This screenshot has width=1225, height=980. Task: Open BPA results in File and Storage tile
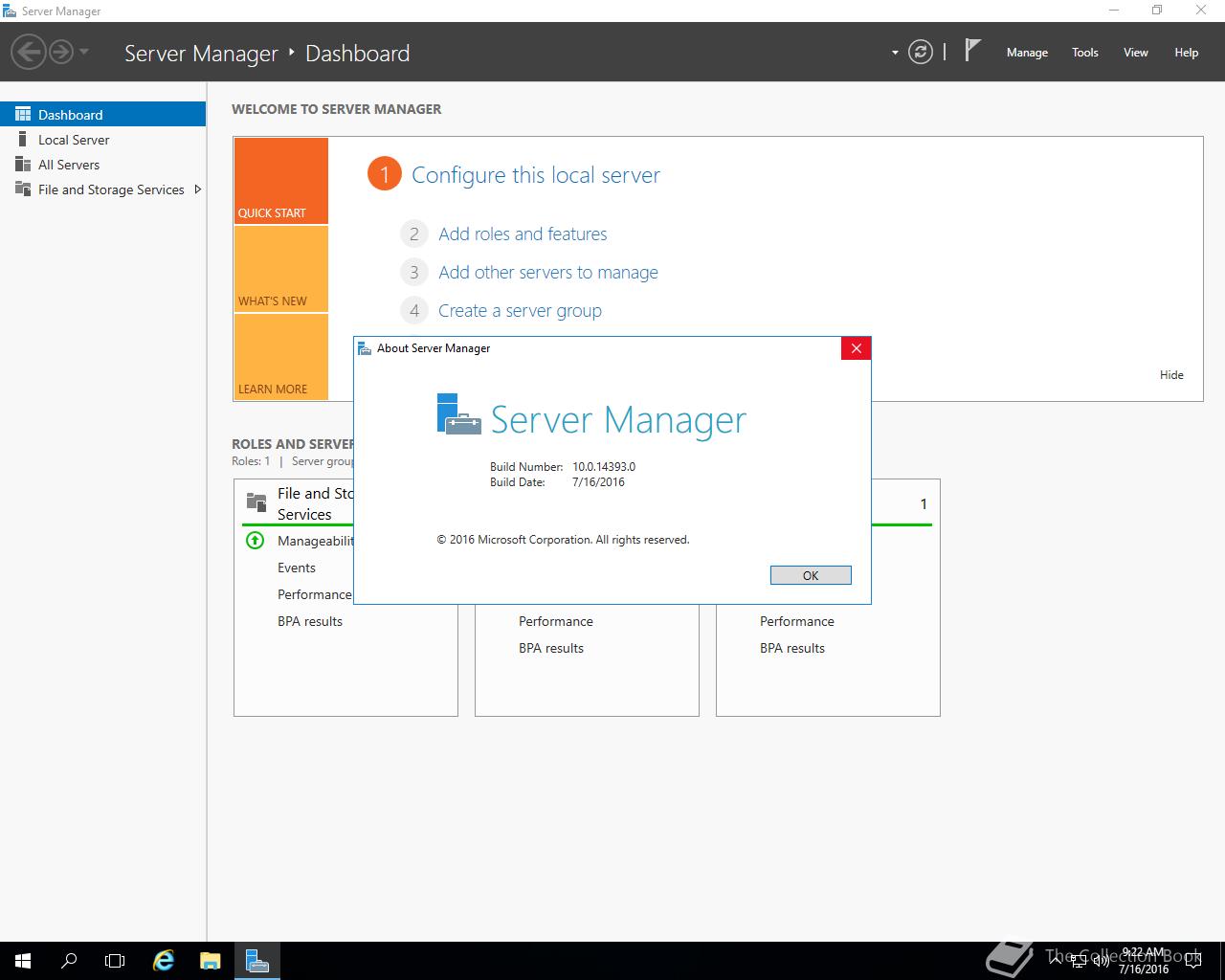point(310,621)
